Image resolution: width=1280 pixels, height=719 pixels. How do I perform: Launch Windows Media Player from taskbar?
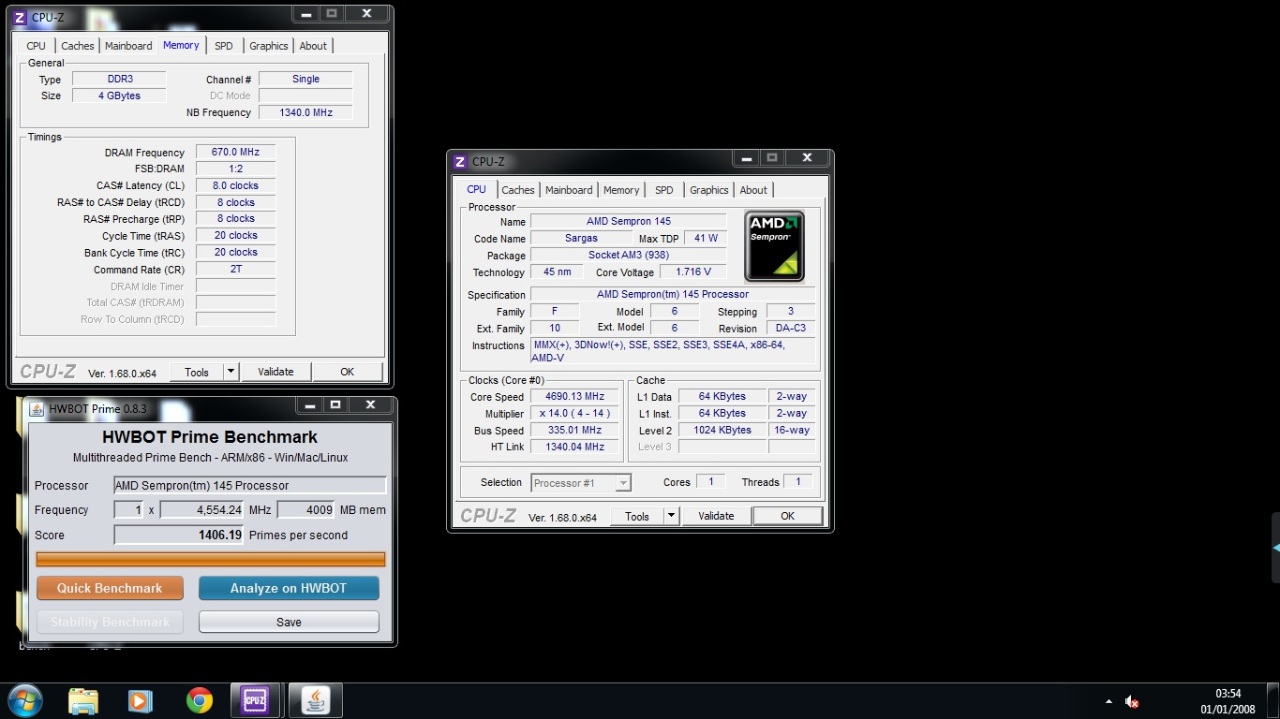tap(140, 700)
